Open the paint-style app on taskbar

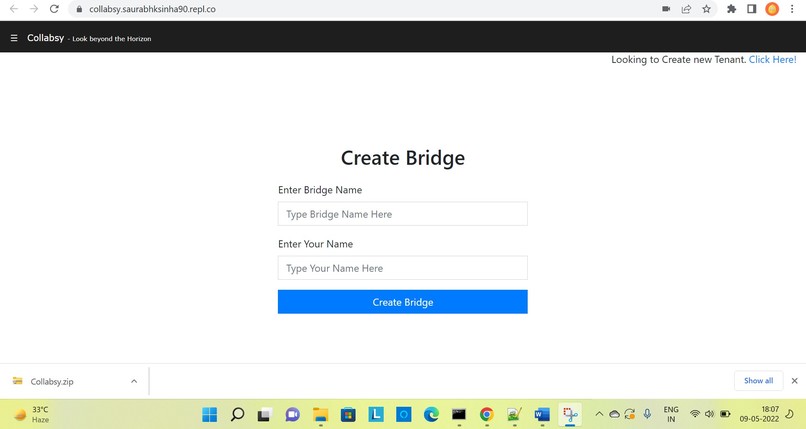515,414
